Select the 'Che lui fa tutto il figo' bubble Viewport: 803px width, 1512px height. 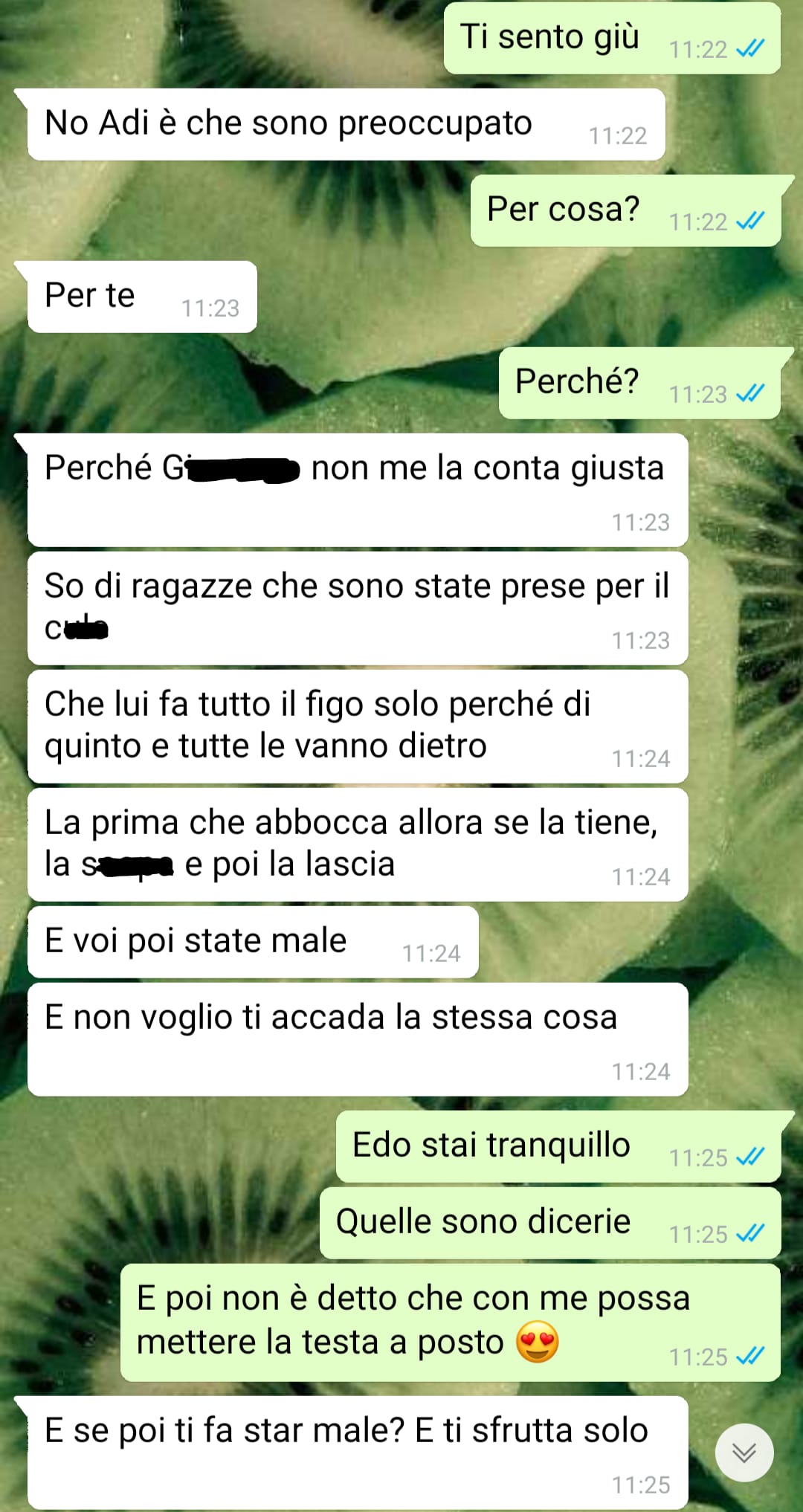click(358, 726)
